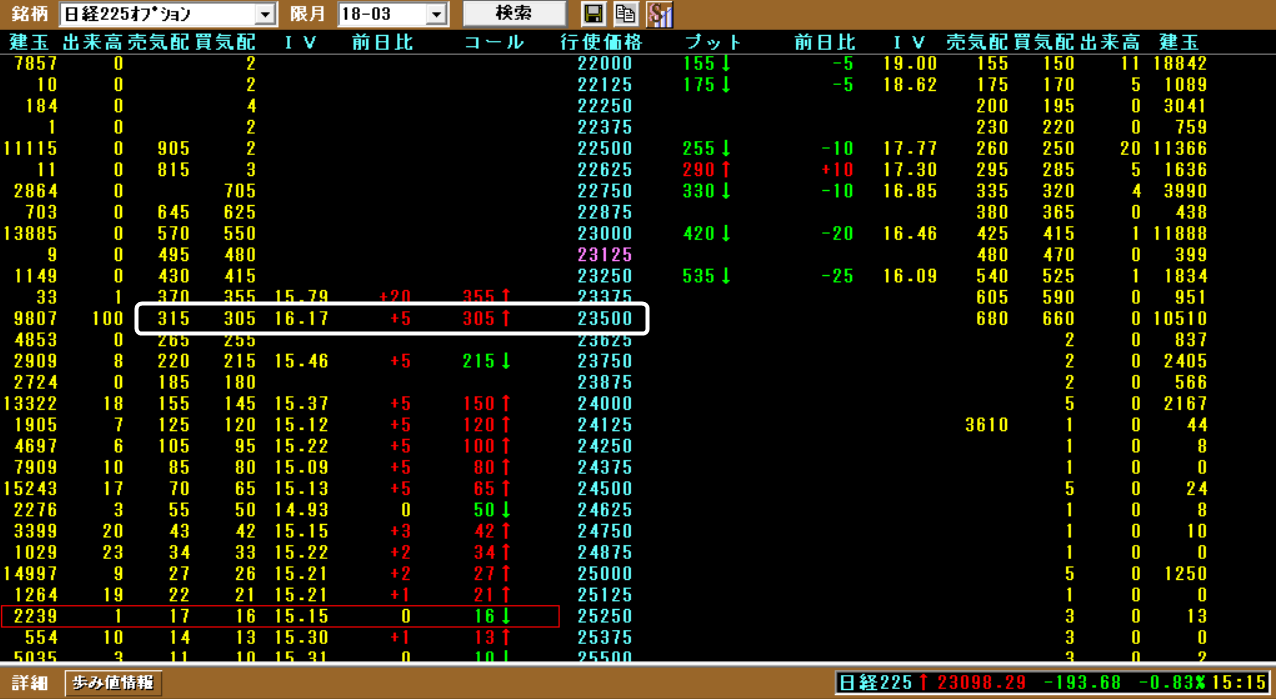This screenshot has width=1276, height=699.
Task: Click the copy pages icon
Action: pyautogui.click(x=626, y=14)
